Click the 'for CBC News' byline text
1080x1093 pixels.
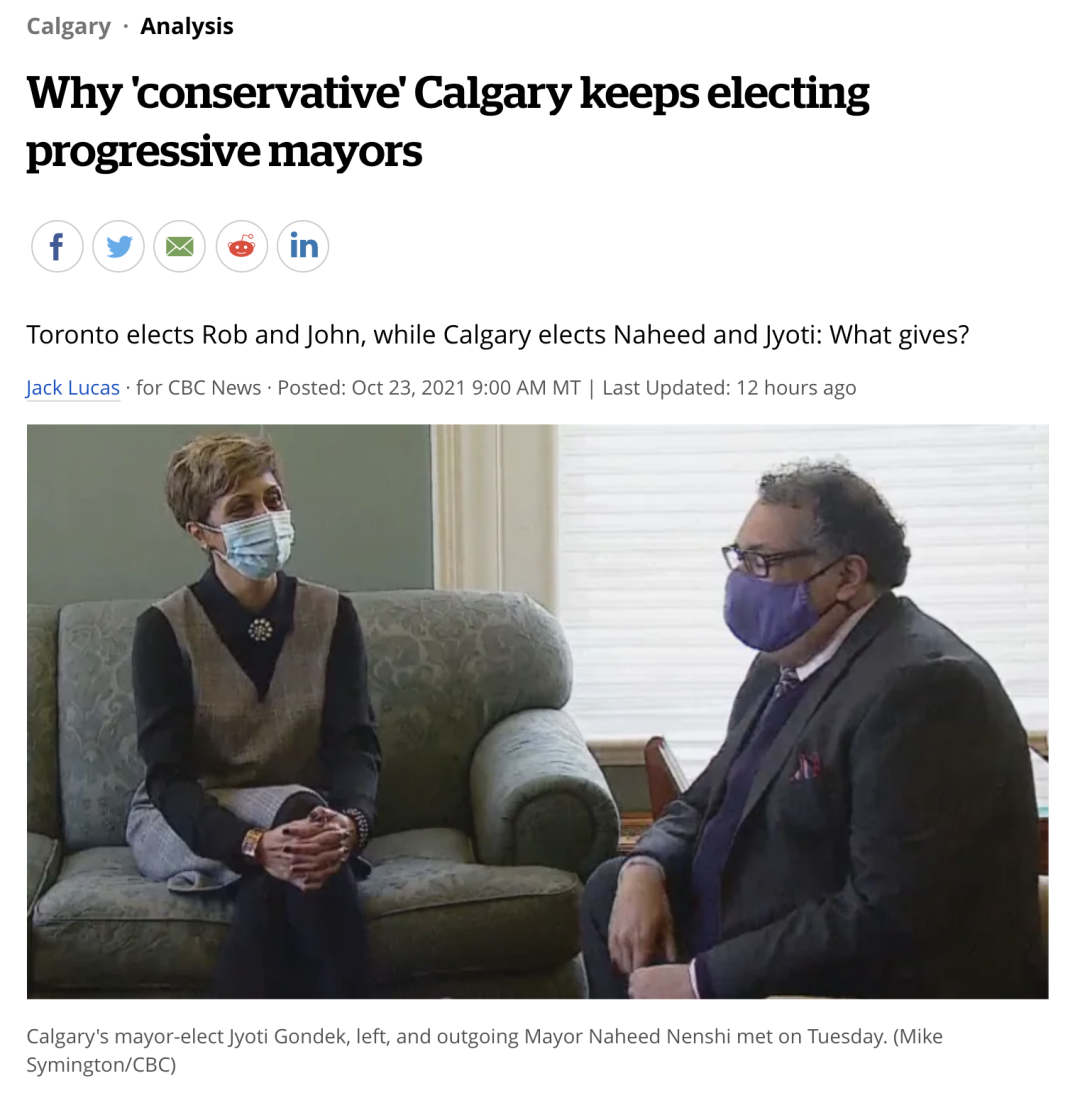pyautogui.click(x=199, y=388)
